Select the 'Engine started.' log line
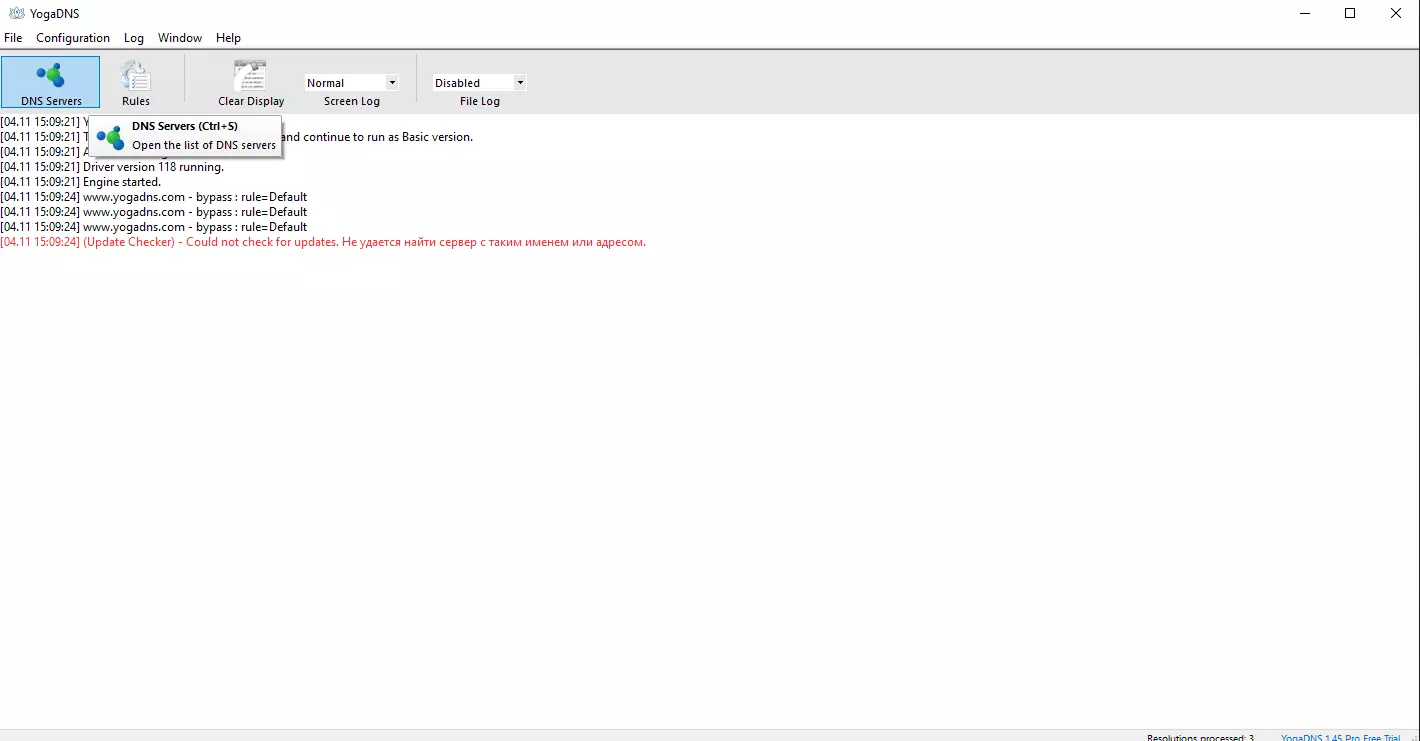 click(81, 182)
